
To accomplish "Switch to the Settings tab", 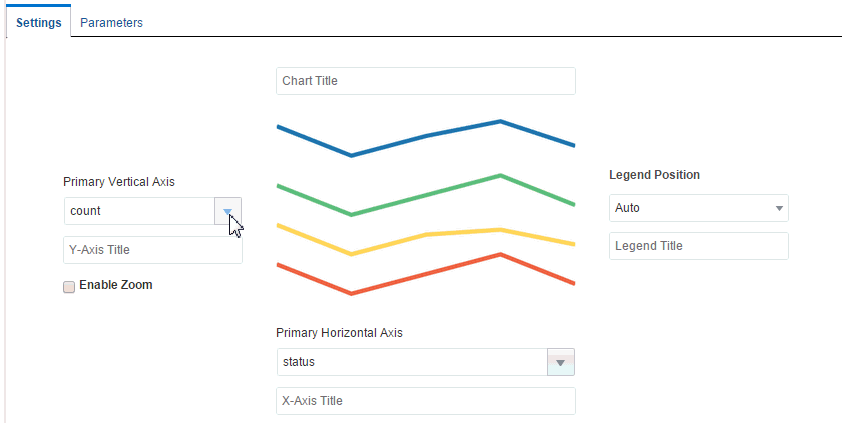I will (x=38, y=22).
